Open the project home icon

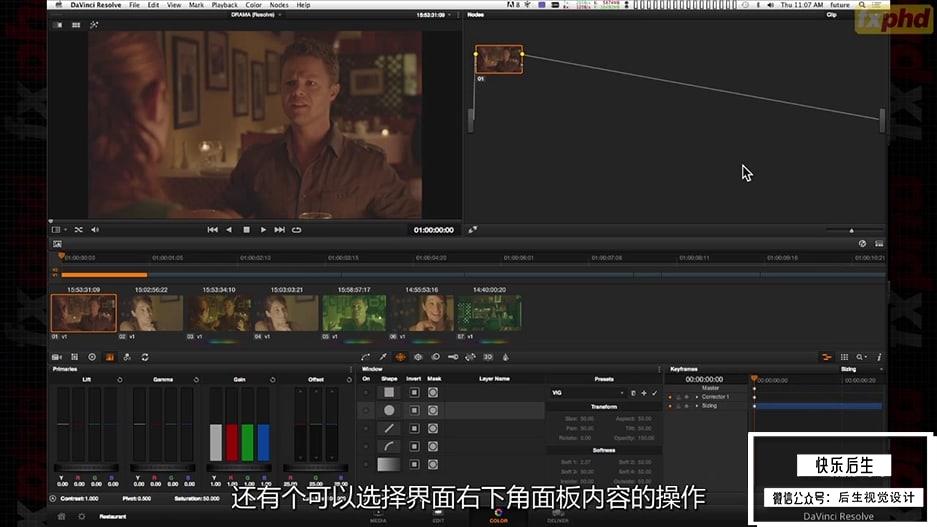[x=61, y=516]
